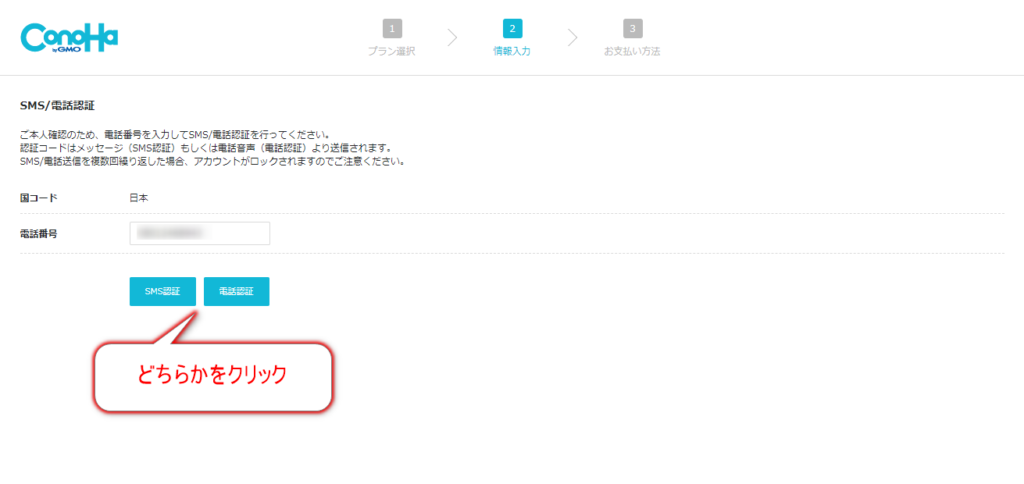The image size is (1024, 484).
Task: Click the chevron after 情報入力 step
Action: (x=573, y=38)
